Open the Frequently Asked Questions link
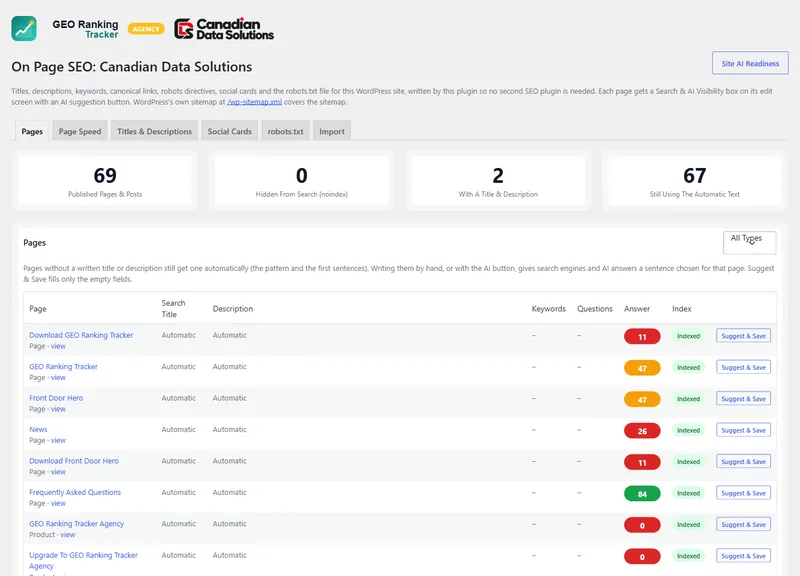Image resolution: width=800 pixels, height=576 pixels. [x=75, y=492]
